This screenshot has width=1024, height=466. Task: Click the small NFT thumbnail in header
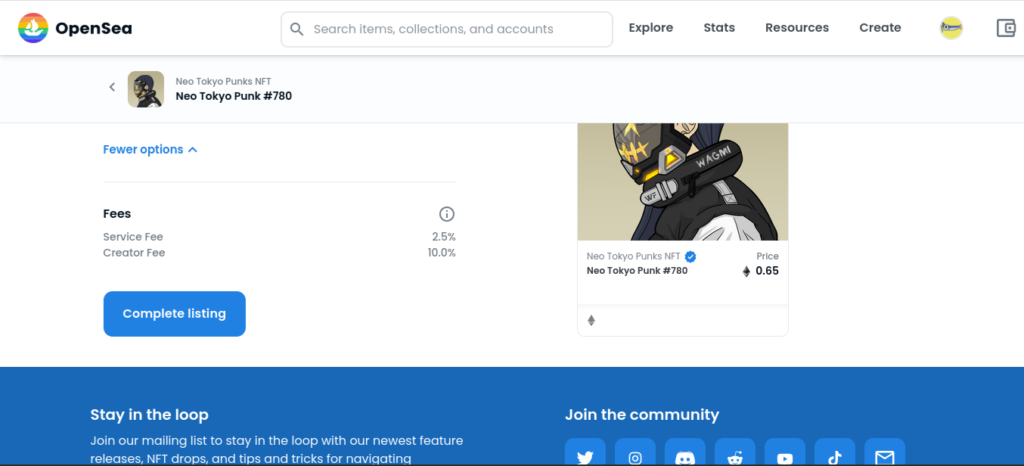pyautogui.click(x=146, y=89)
